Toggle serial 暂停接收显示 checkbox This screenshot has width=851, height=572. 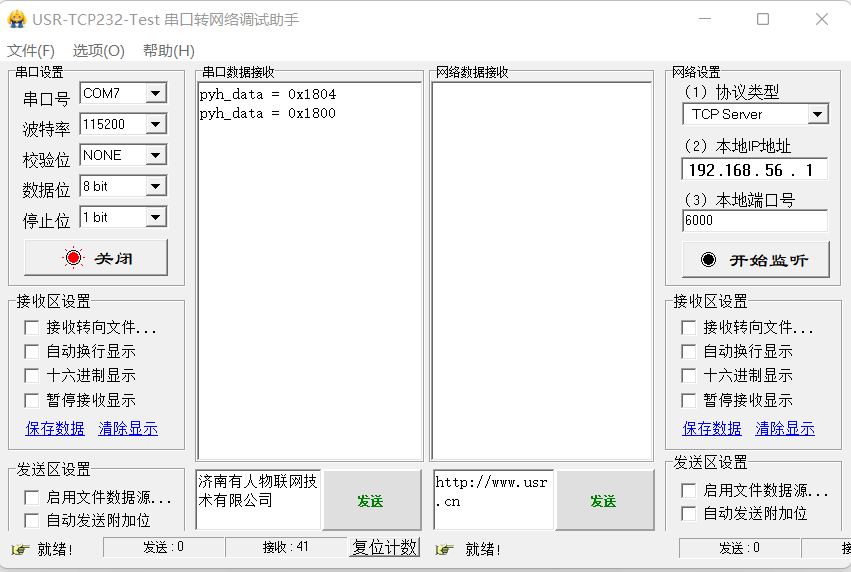31,401
